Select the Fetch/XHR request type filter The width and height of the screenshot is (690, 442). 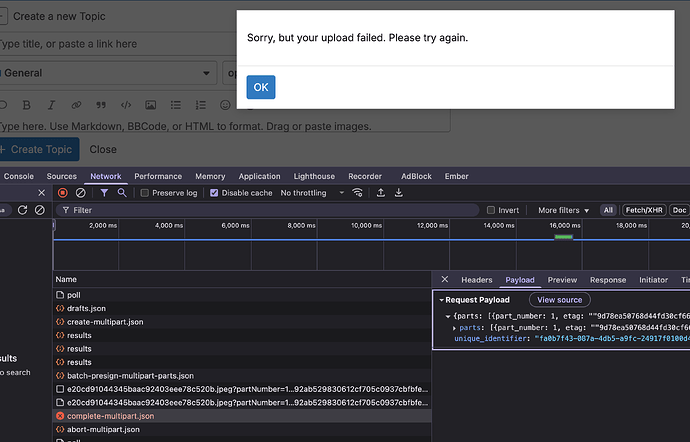[x=644, y=210]
